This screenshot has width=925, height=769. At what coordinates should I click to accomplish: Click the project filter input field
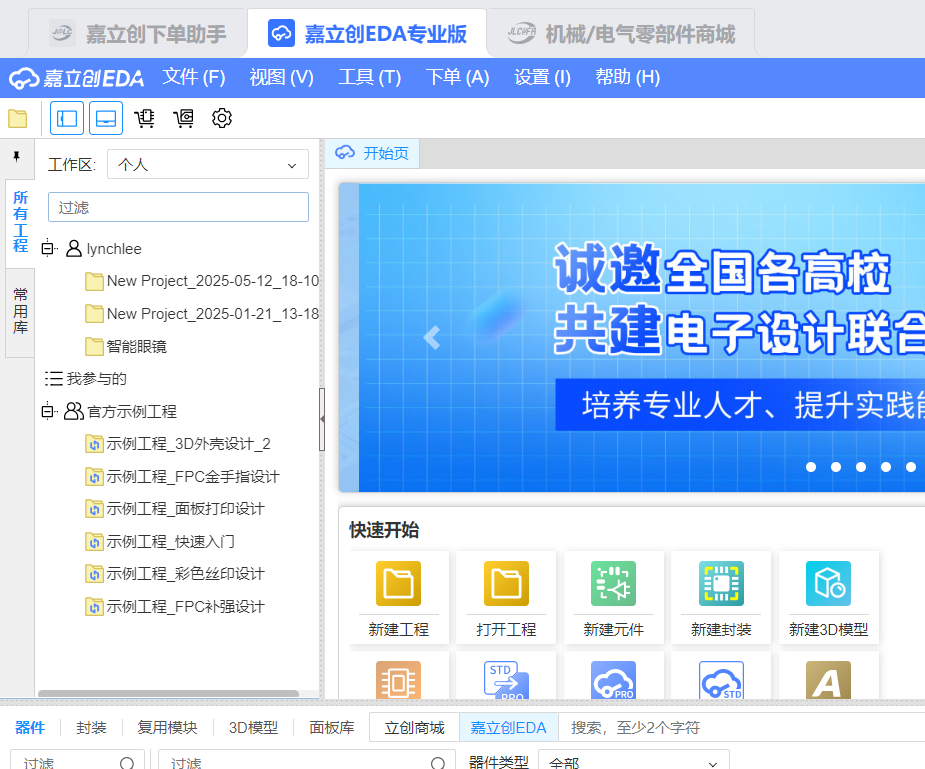pos(178,207)
